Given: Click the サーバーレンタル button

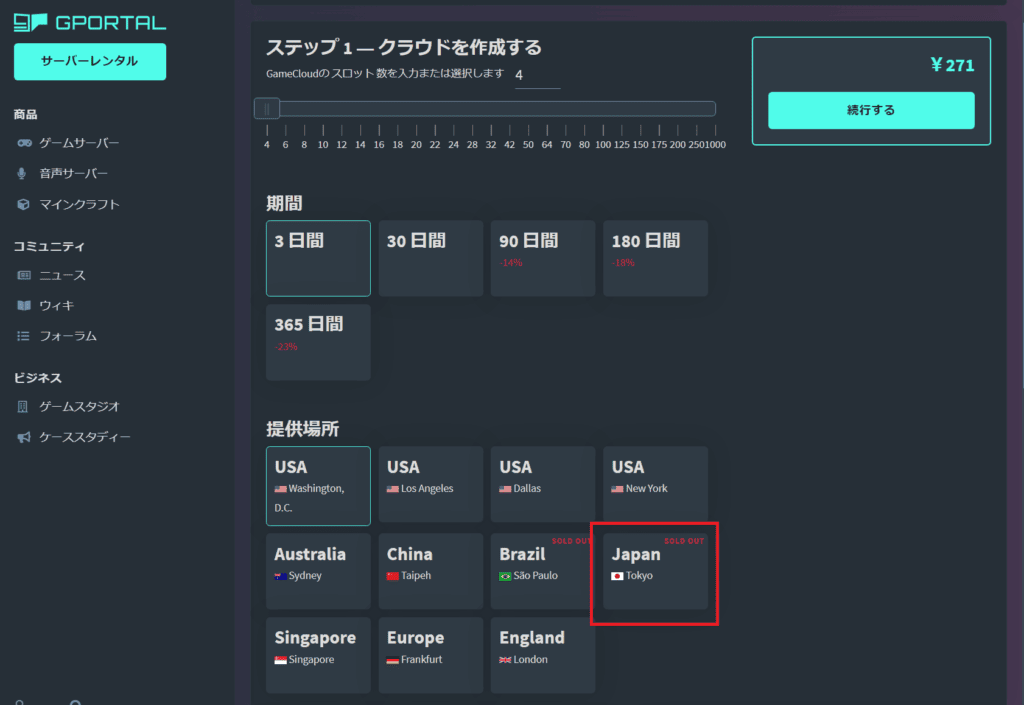Looking at the screenshot, I should click(90, 61).
